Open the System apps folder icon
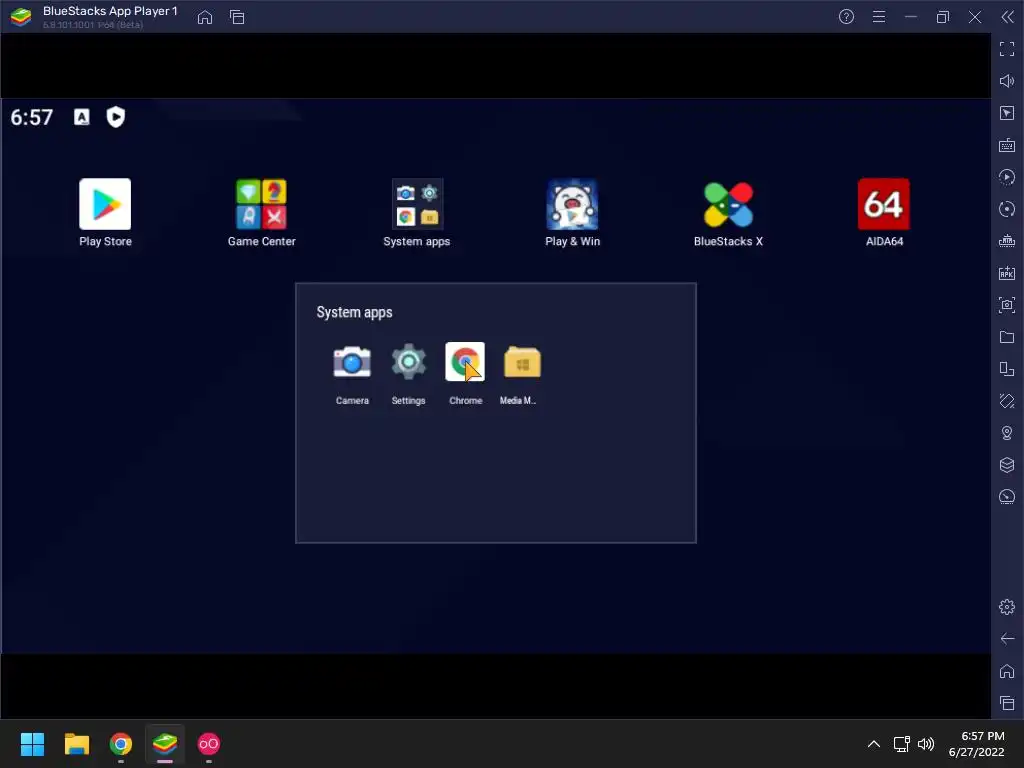Viewport: 1024px width, 768px height. tap(417, 204)
